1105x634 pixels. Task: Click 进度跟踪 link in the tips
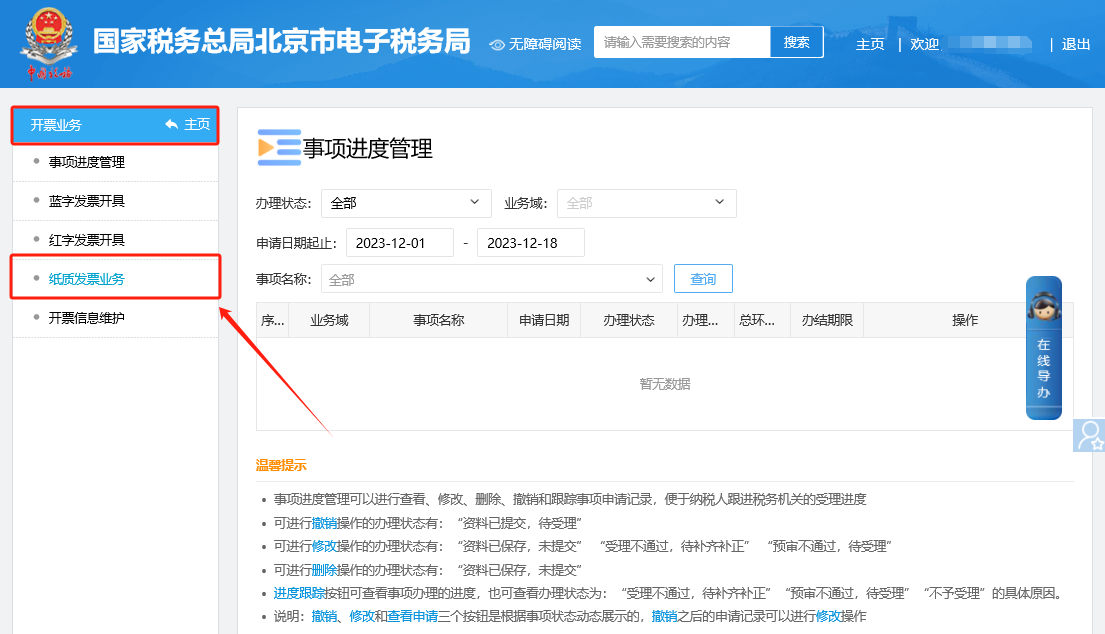[x=300, y=593]
